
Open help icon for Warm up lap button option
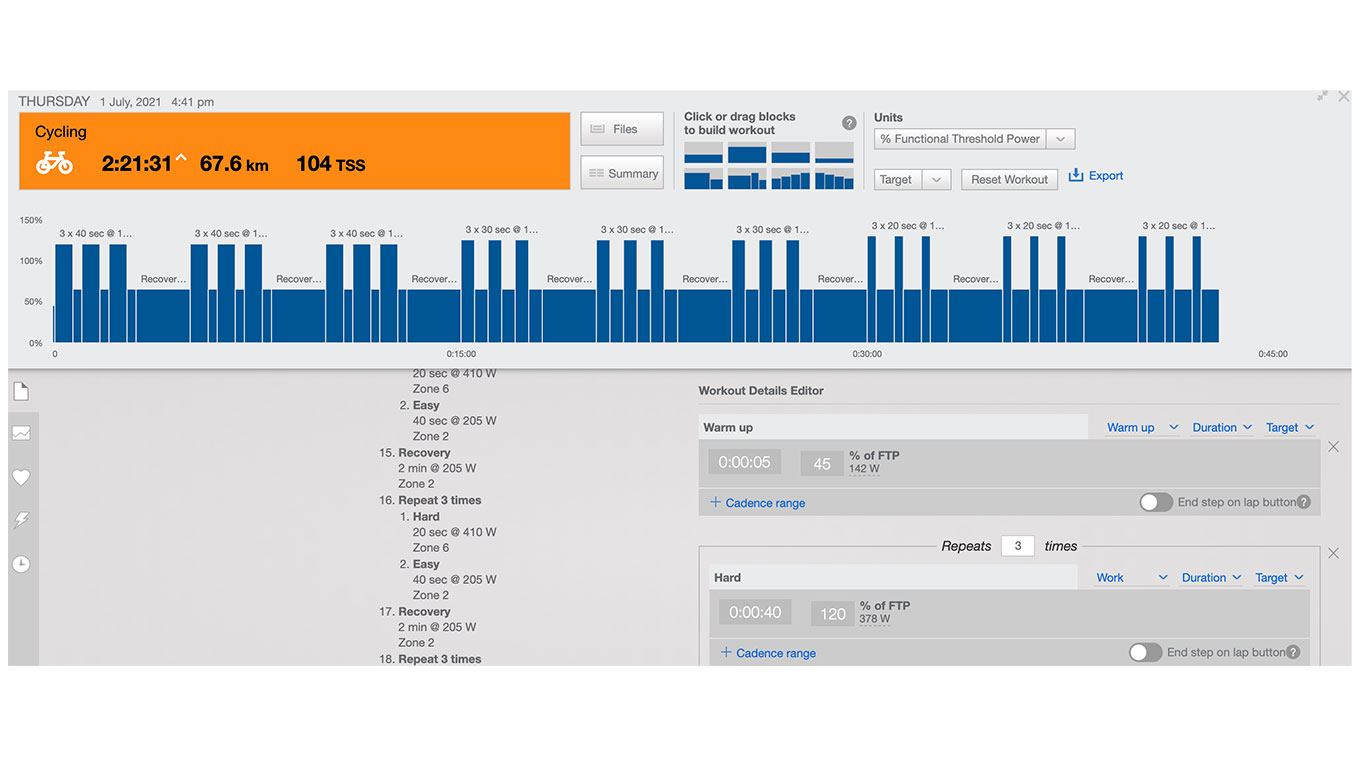pyautogui.click(x=1303, y=502)
